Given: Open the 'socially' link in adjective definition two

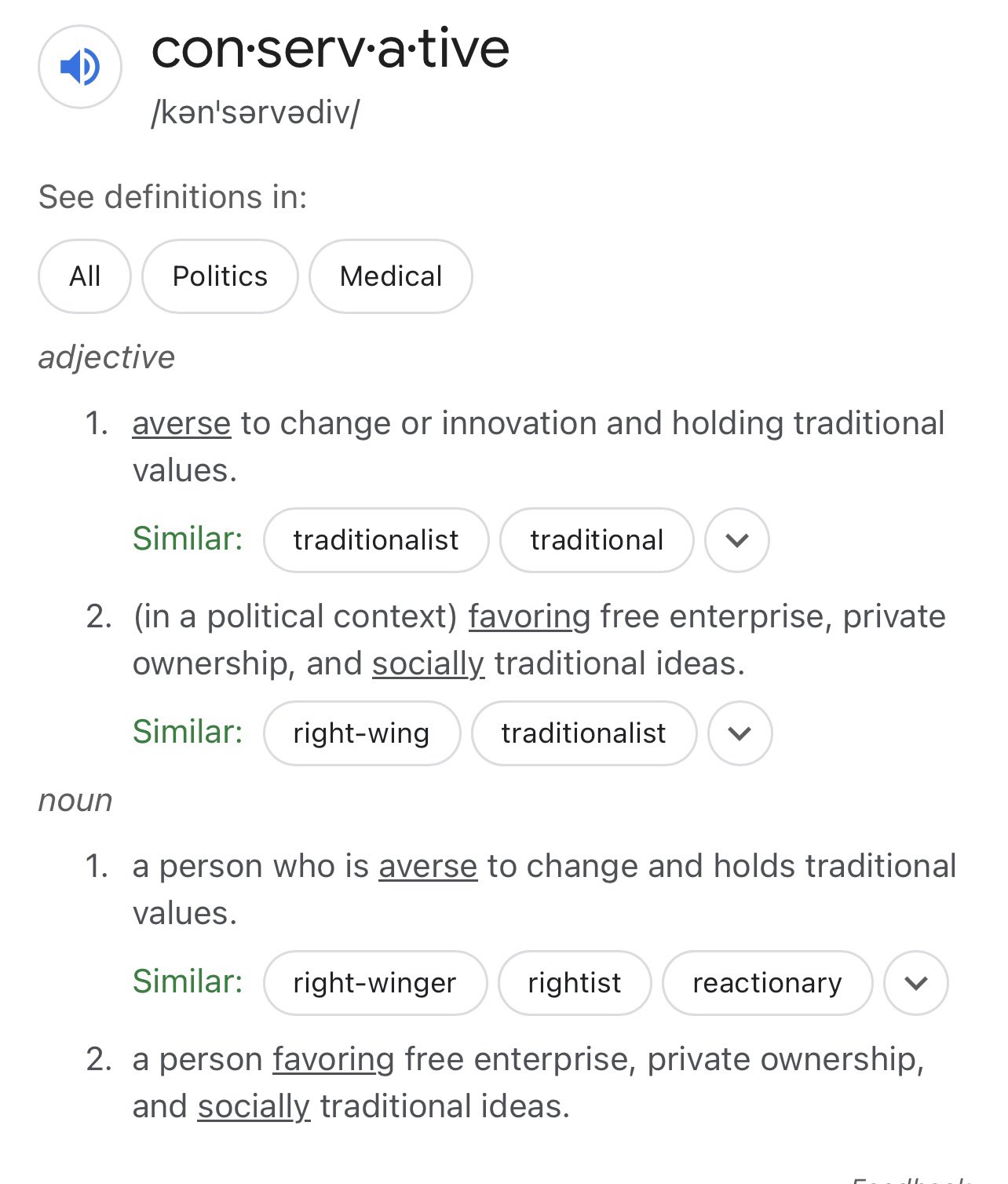Looking at the screenshot, I should [429, 663].
